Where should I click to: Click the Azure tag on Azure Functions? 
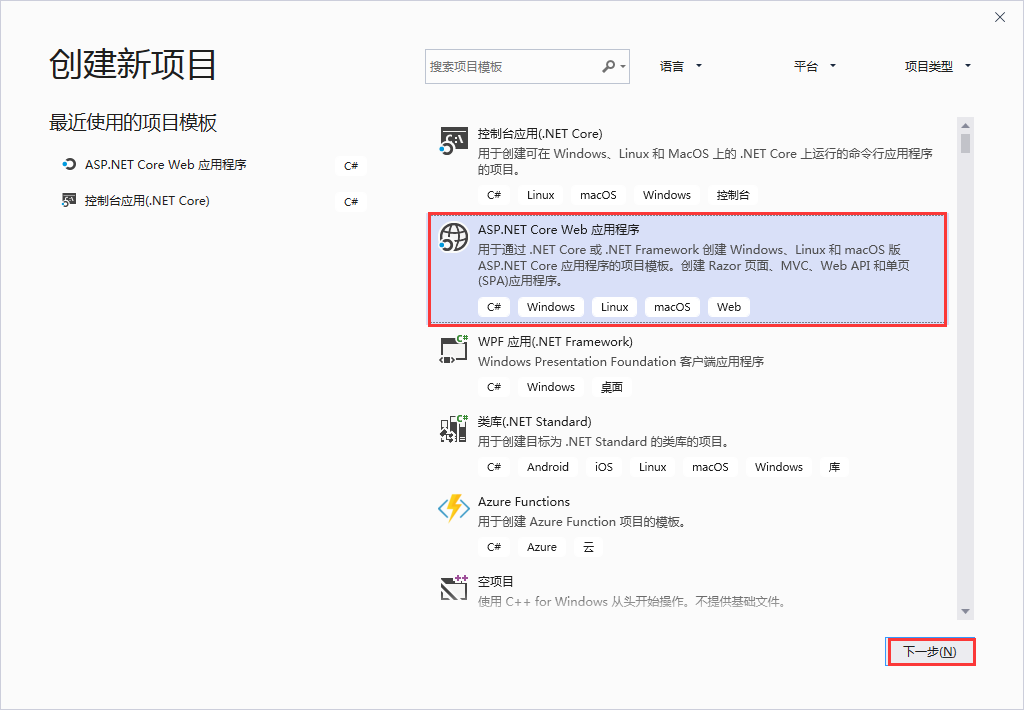(x=542, y=547)
